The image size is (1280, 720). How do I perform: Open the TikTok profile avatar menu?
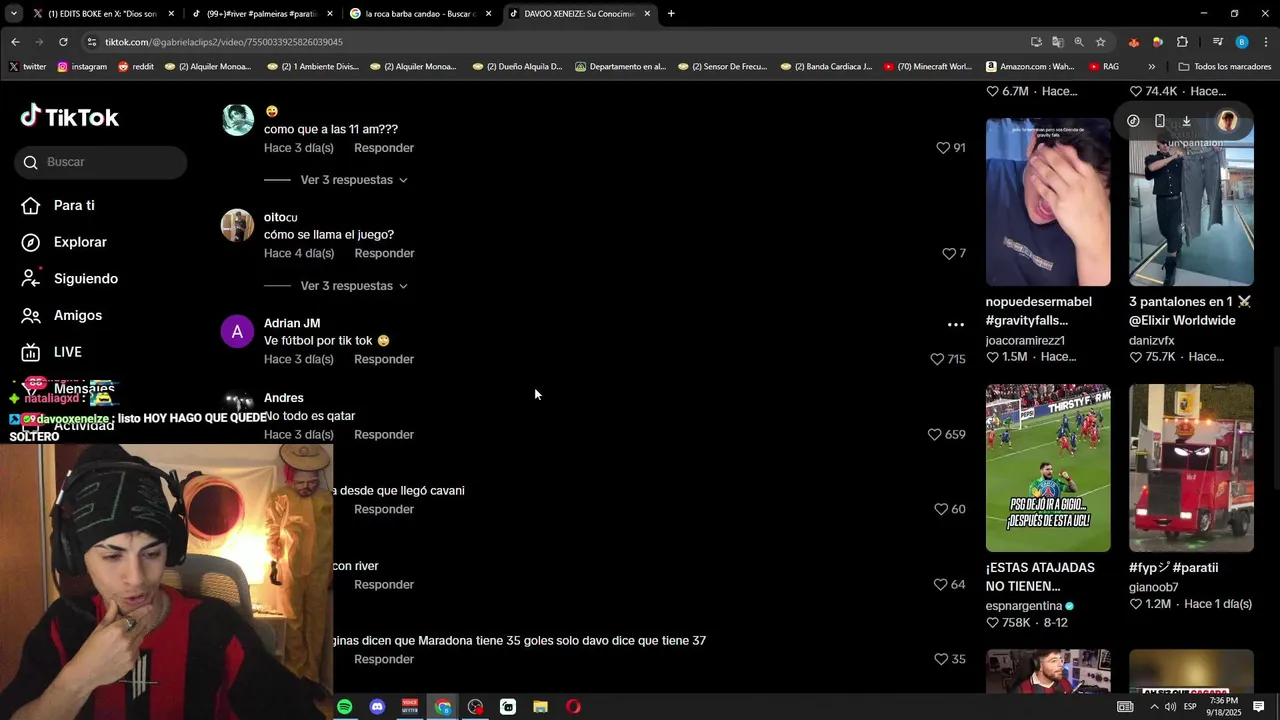pyautogui.click(x=1227, y=121)
